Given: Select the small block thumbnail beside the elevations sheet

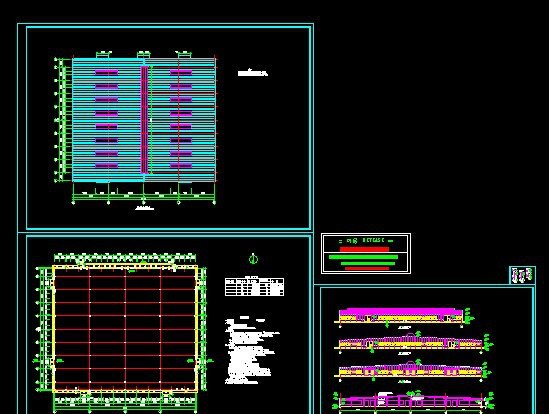Looking at the screenshot, I should (522, 275).
